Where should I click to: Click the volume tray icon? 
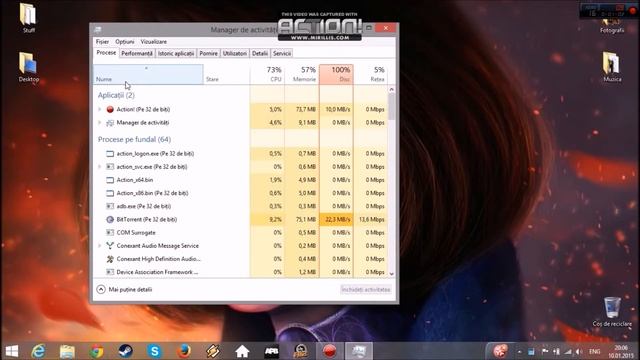(579, 351)
